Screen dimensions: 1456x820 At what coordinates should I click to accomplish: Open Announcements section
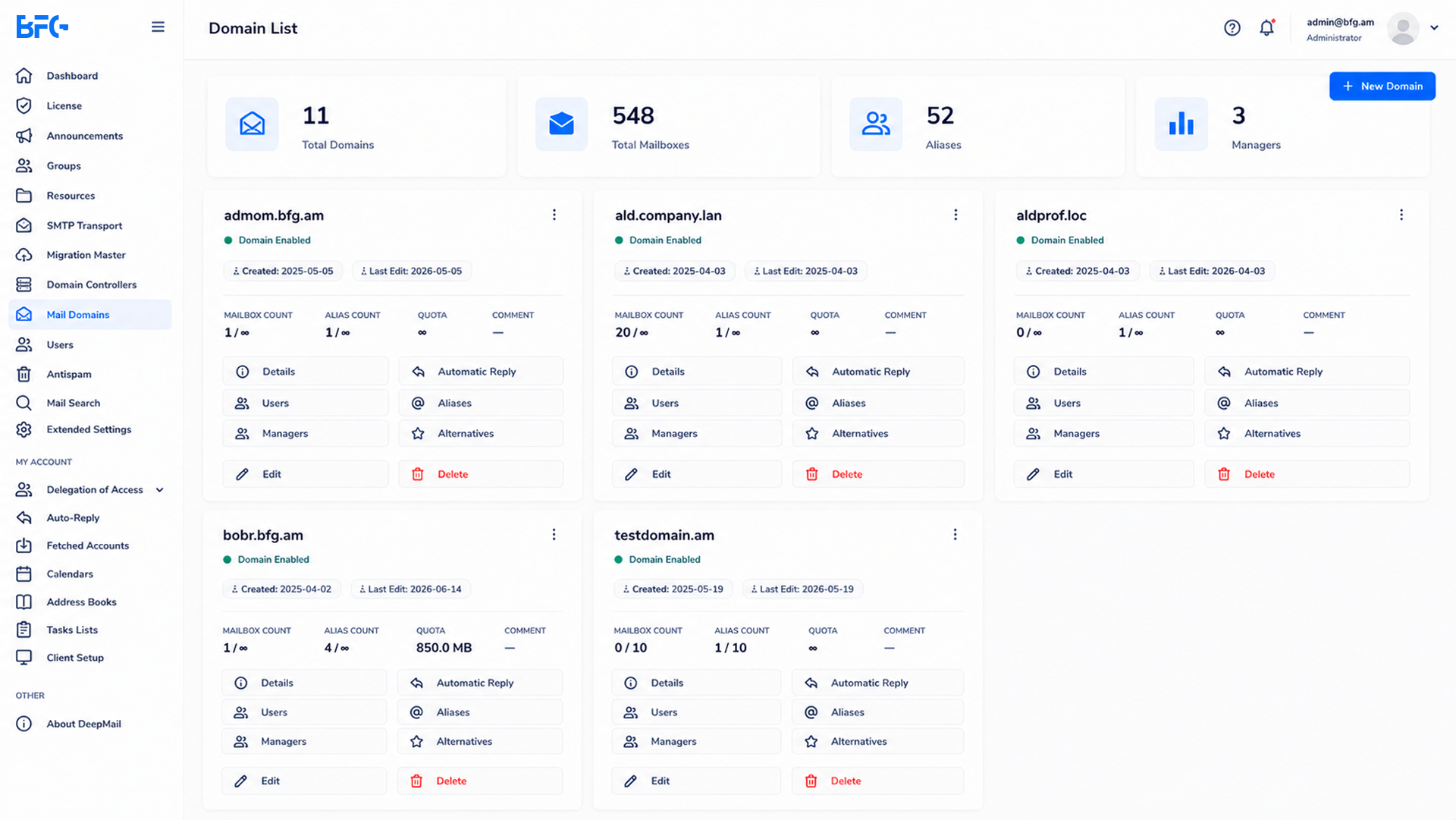click(x=91, y=136)
